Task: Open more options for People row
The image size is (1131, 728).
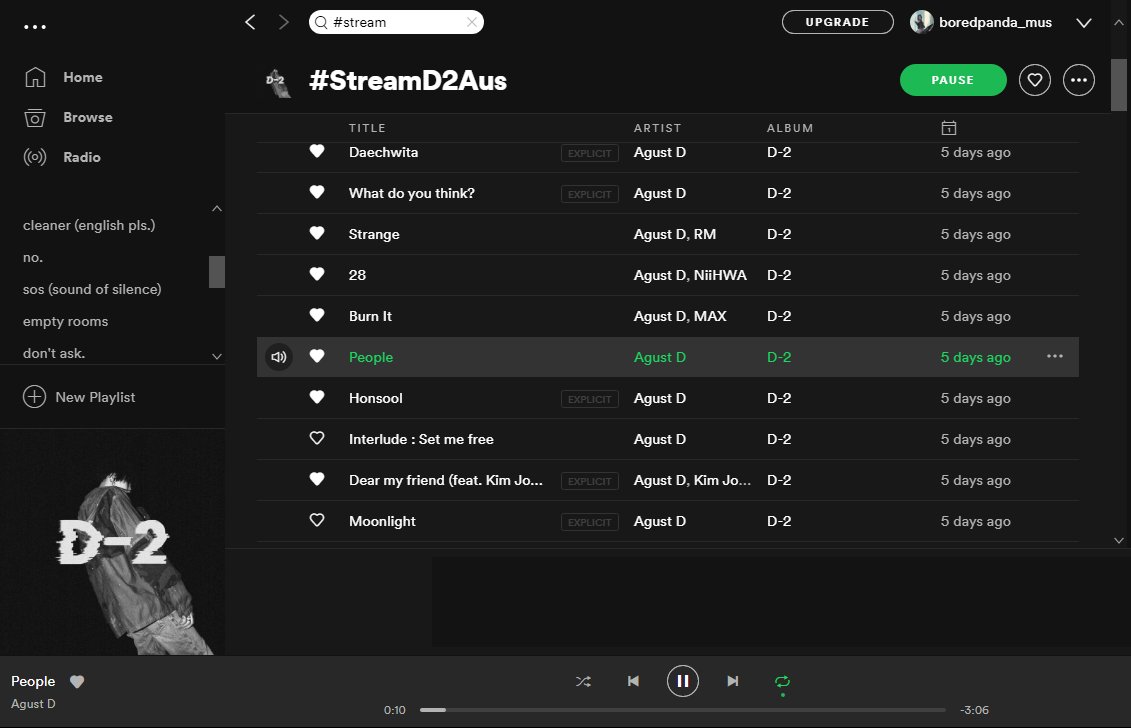Action: click(1055, 356)
